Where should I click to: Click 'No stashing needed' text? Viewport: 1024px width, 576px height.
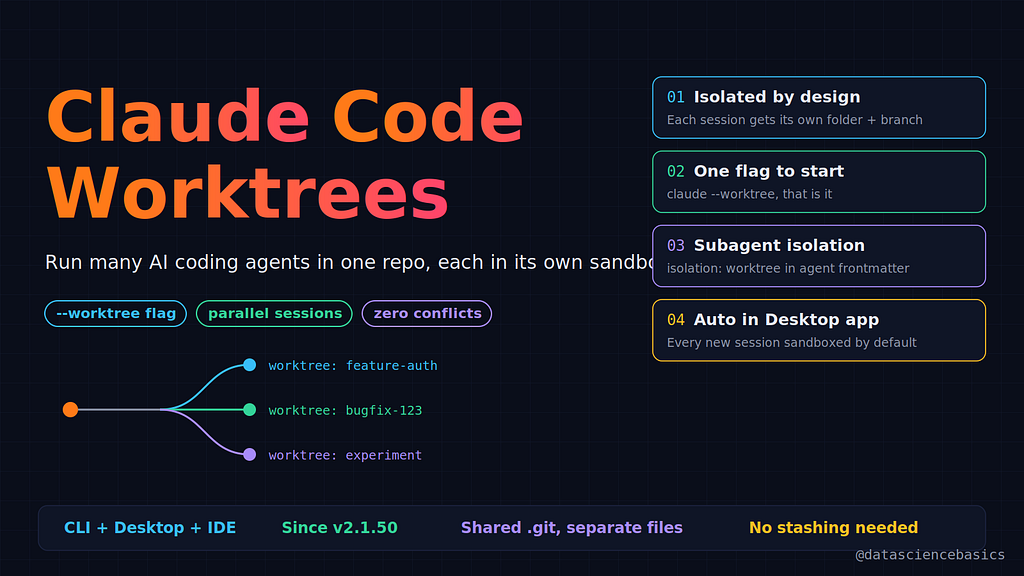click(833, 528)
